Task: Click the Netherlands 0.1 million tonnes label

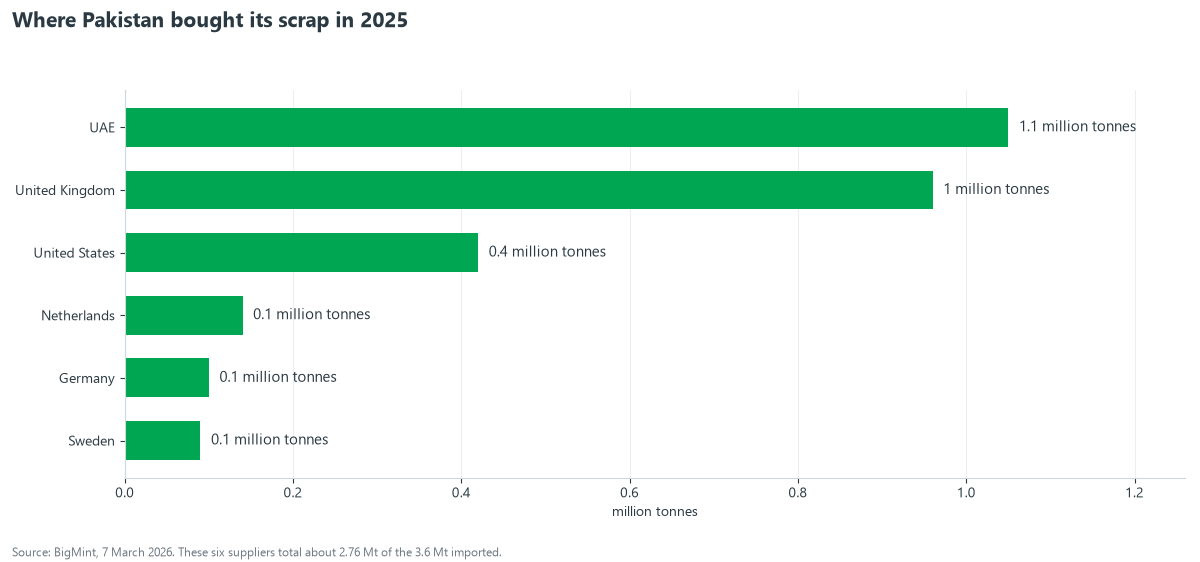Action: coord(312,314)
